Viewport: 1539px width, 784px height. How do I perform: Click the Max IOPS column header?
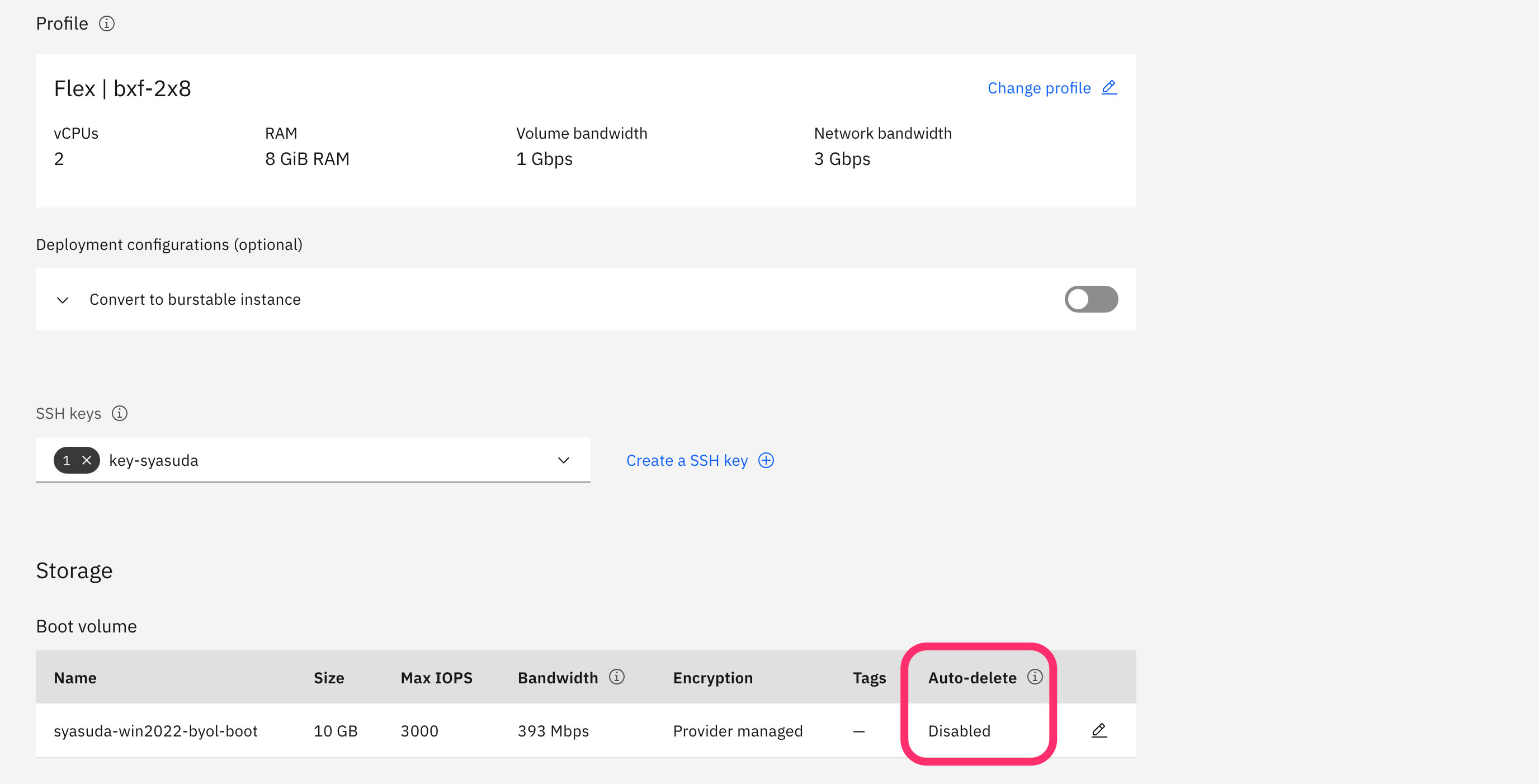[x=436, y=678]
